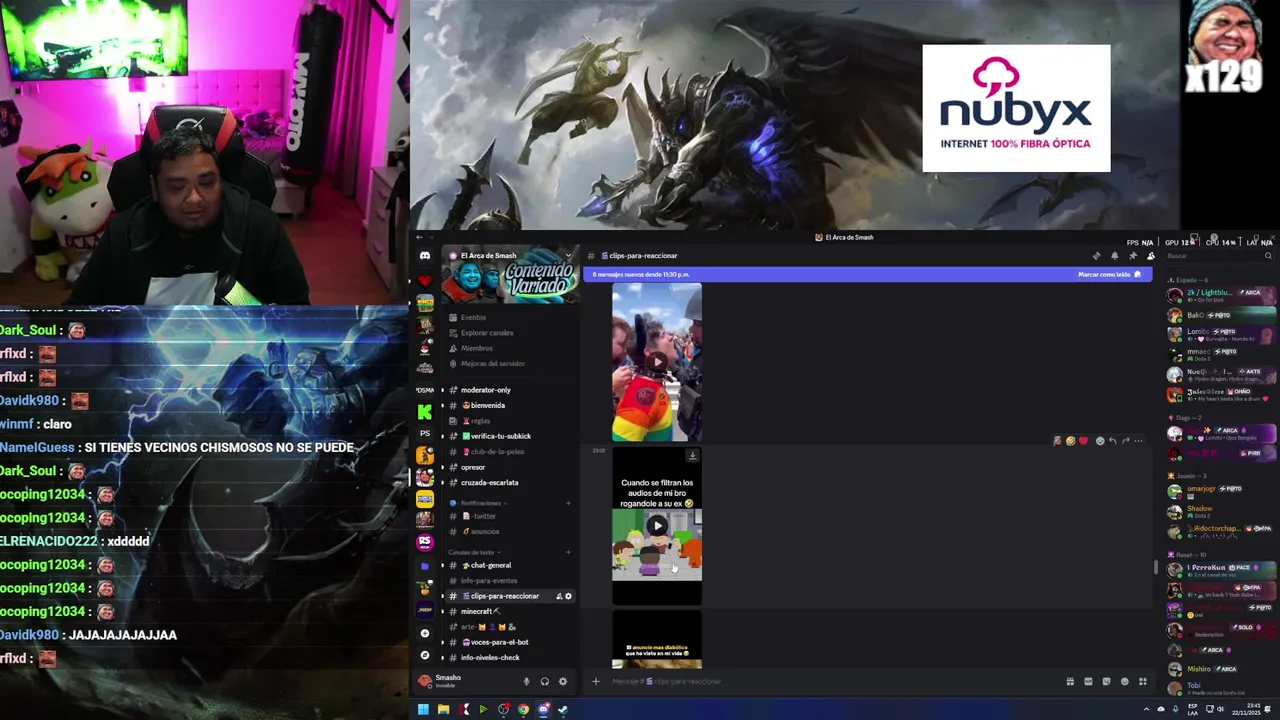Collapse Canales de texto category
The width and height of the screenshot is (1280, 720).
click(x=475, y=552)
